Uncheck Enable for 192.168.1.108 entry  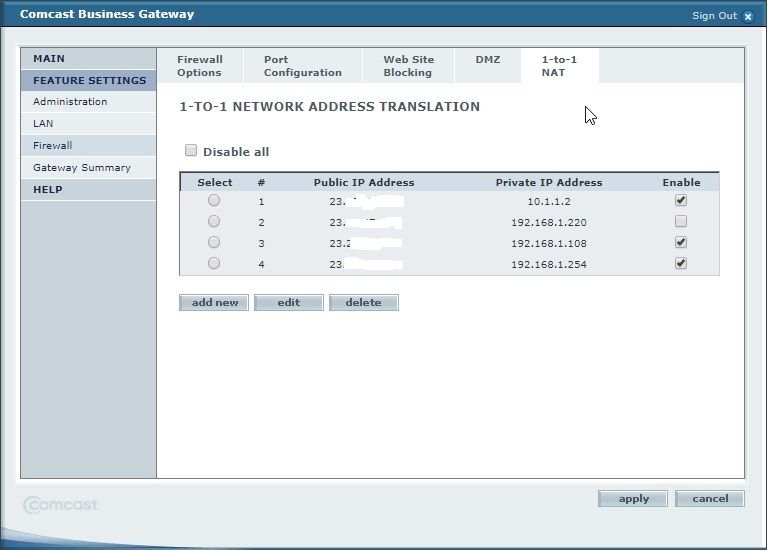pyautogui.click(x=681, y=242)
